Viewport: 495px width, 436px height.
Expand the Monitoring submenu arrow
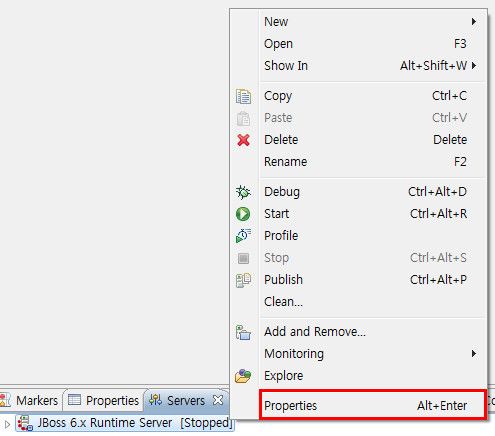pos(474,354)
